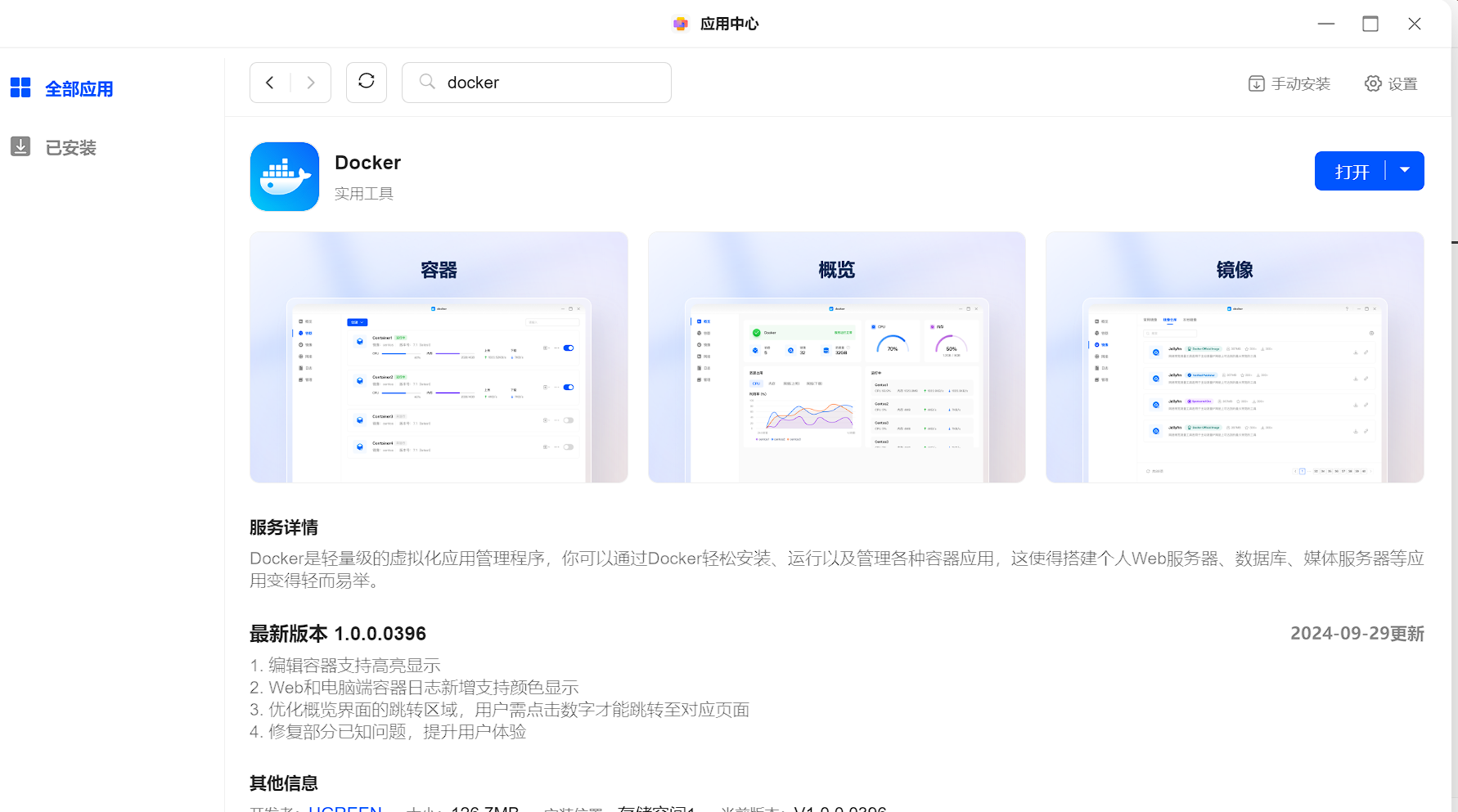Click the 最新版本 1.0.0.0396 heading
The height and width of the screenshot is (812, 1458).
[x=338, y=634]
